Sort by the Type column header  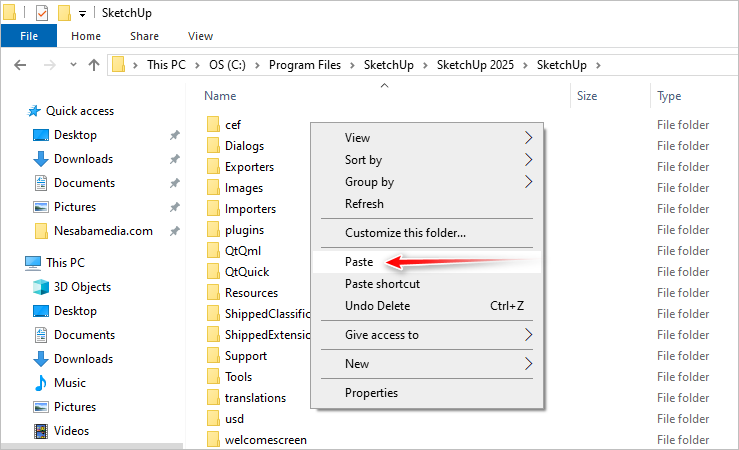pyautogui.click(x=669, y=96)
